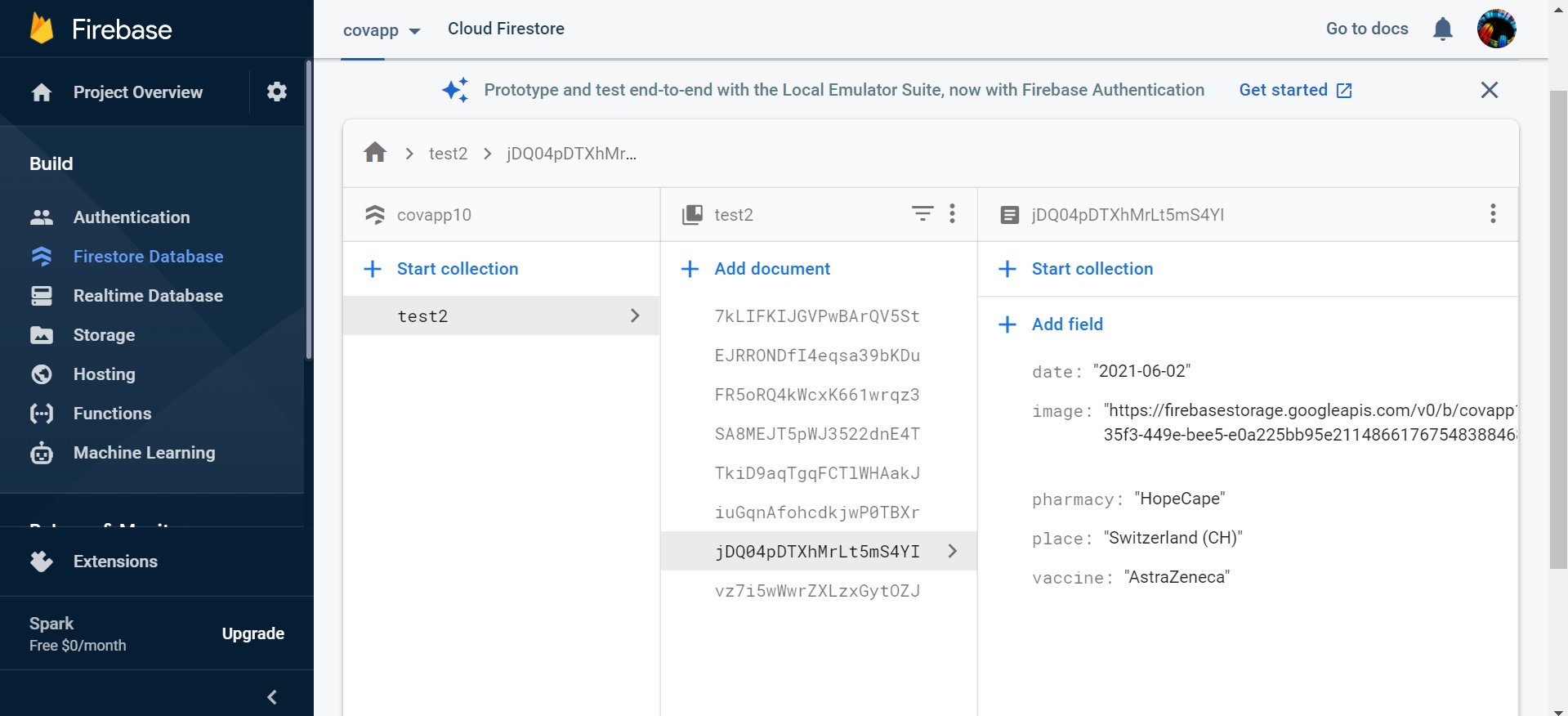Screen dimensions: 1568x716
Task: Open Realtime Database section
Action: coord(148,296)
